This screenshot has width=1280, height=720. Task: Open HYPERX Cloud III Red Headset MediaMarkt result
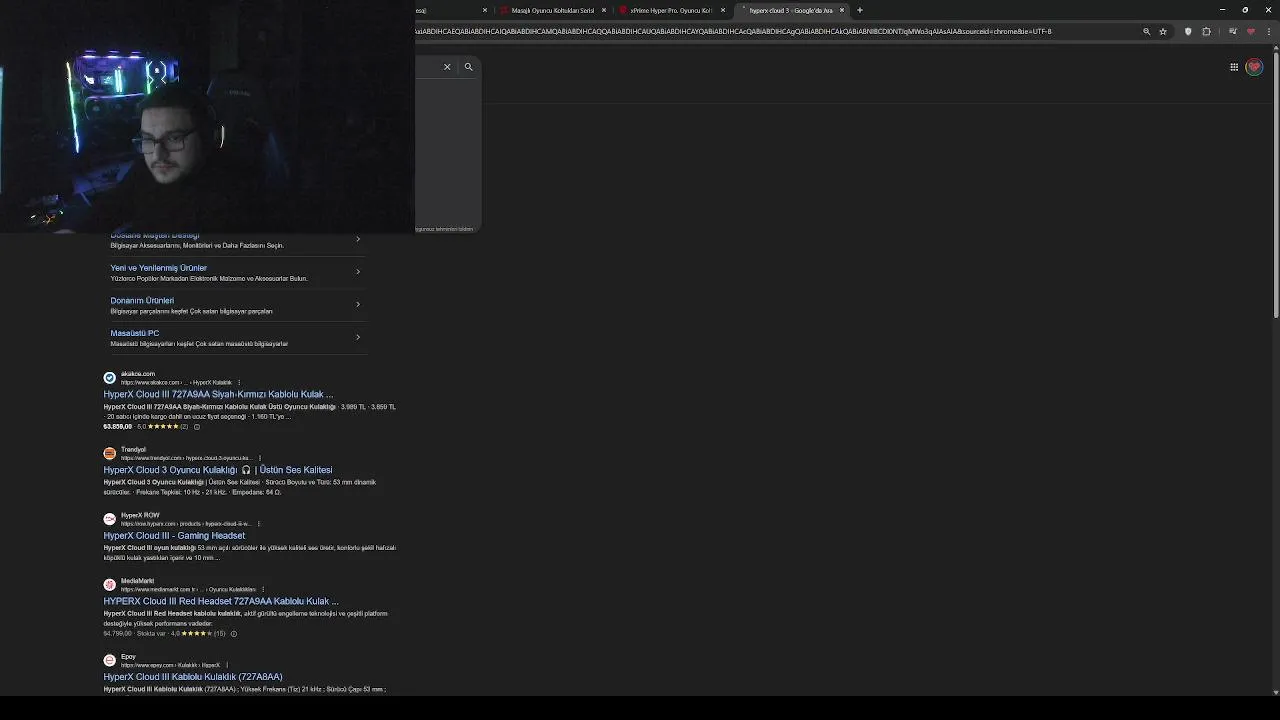[221, 602]
